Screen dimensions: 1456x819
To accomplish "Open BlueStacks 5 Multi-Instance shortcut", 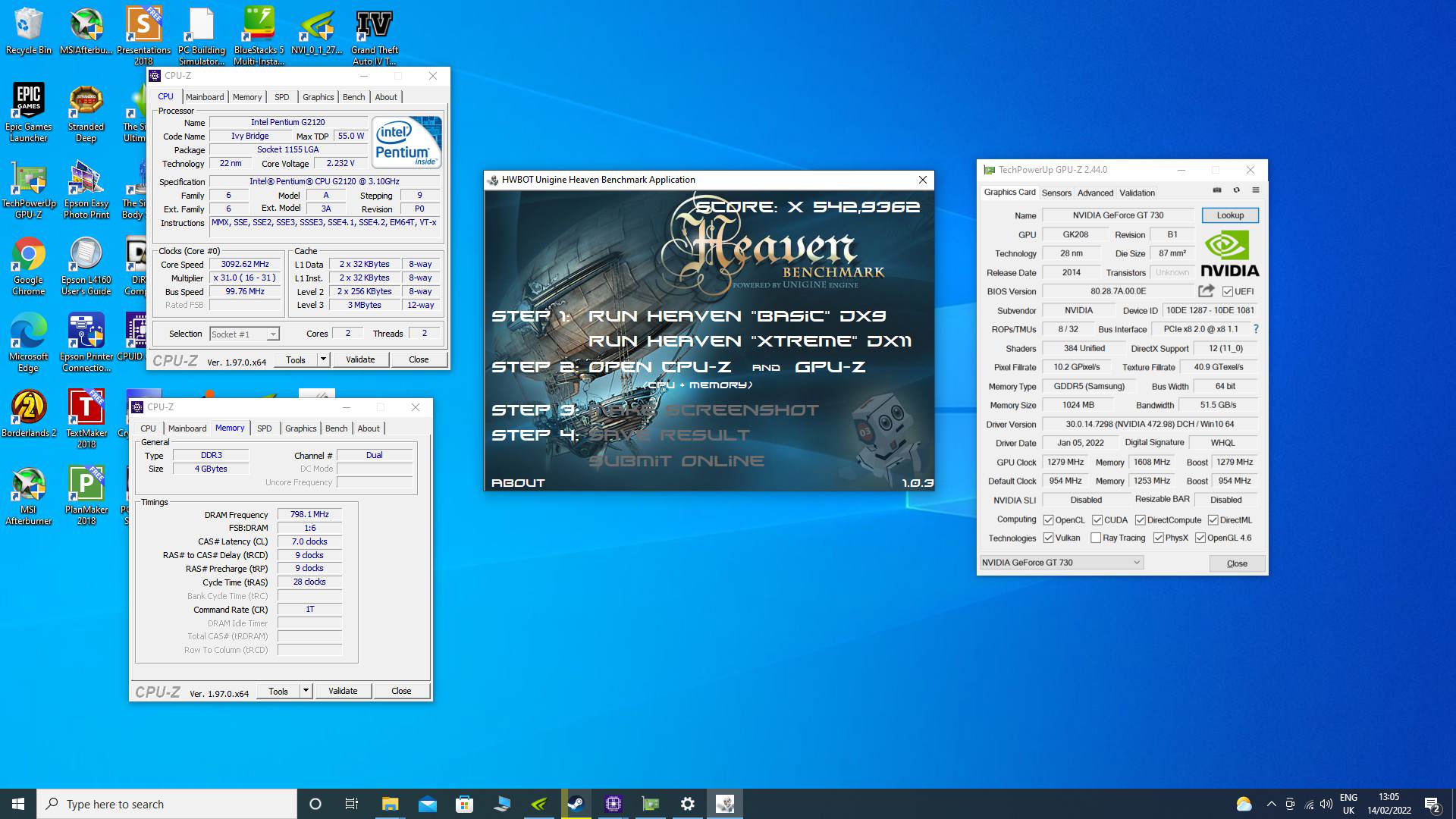I will (258, 36).
